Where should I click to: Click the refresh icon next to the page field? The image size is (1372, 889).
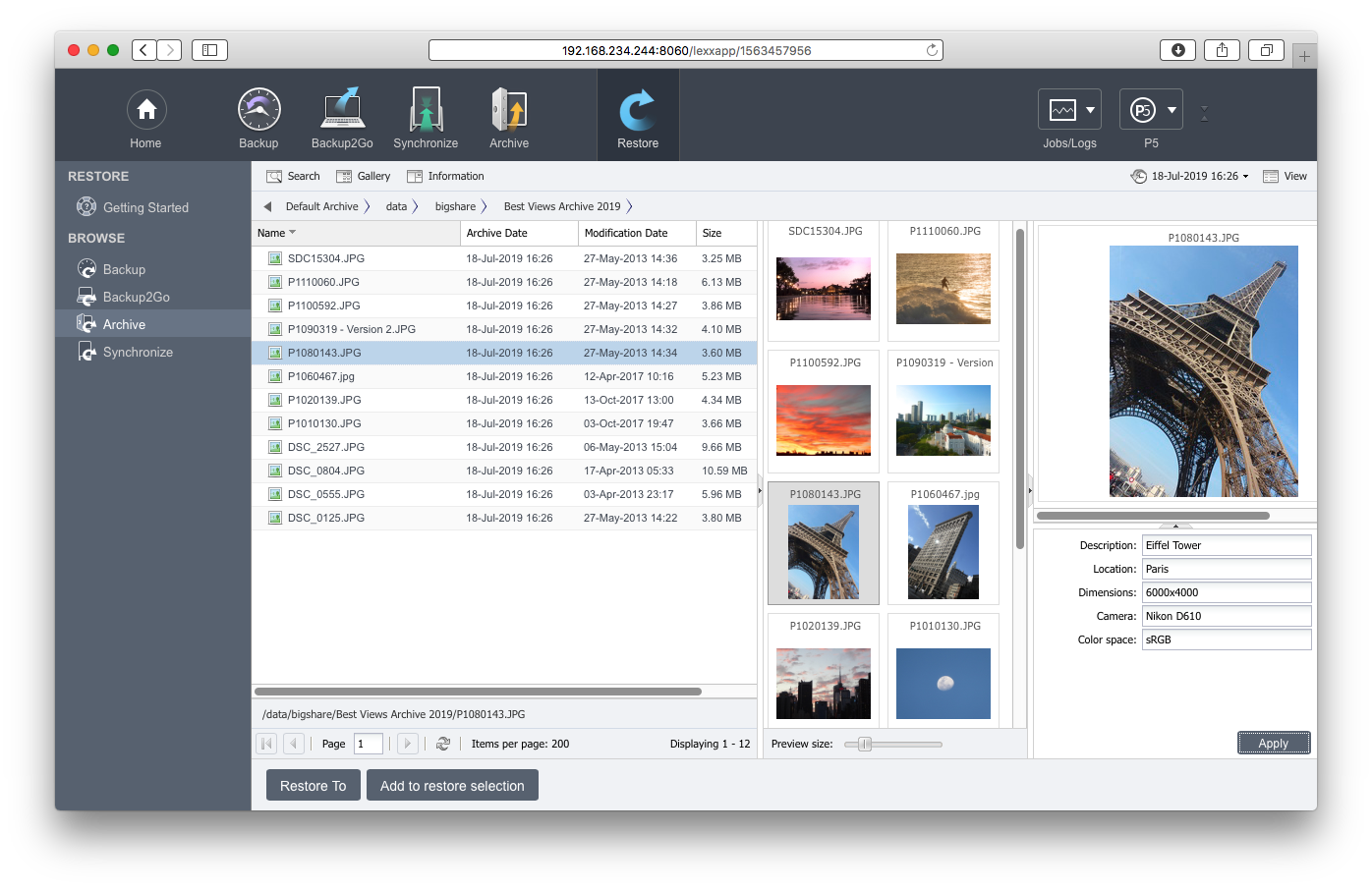coord(442,744)
